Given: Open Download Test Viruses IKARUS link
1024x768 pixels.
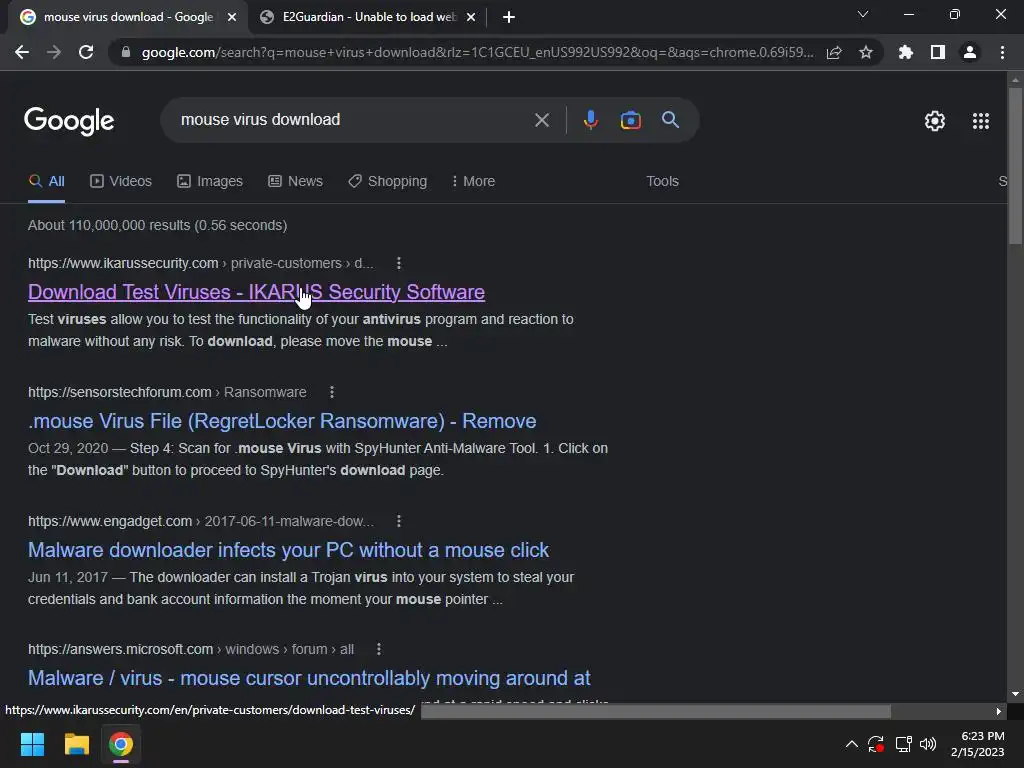Looking at the screenshot, I should click(x=256, y=292).
